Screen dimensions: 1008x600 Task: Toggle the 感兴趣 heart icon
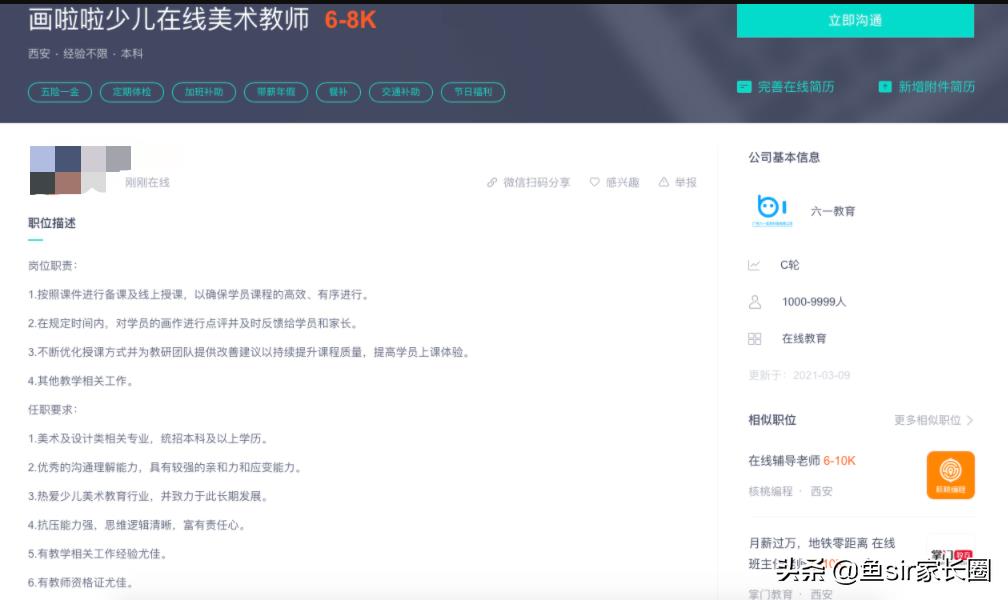(595, 183)
